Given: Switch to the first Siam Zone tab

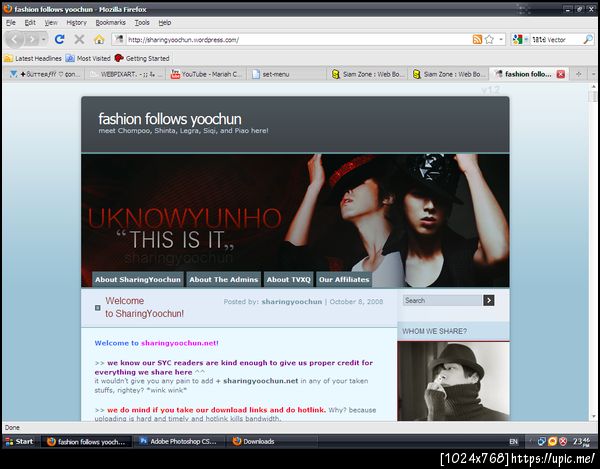Looking at the screenshot, I should point(368,74).
